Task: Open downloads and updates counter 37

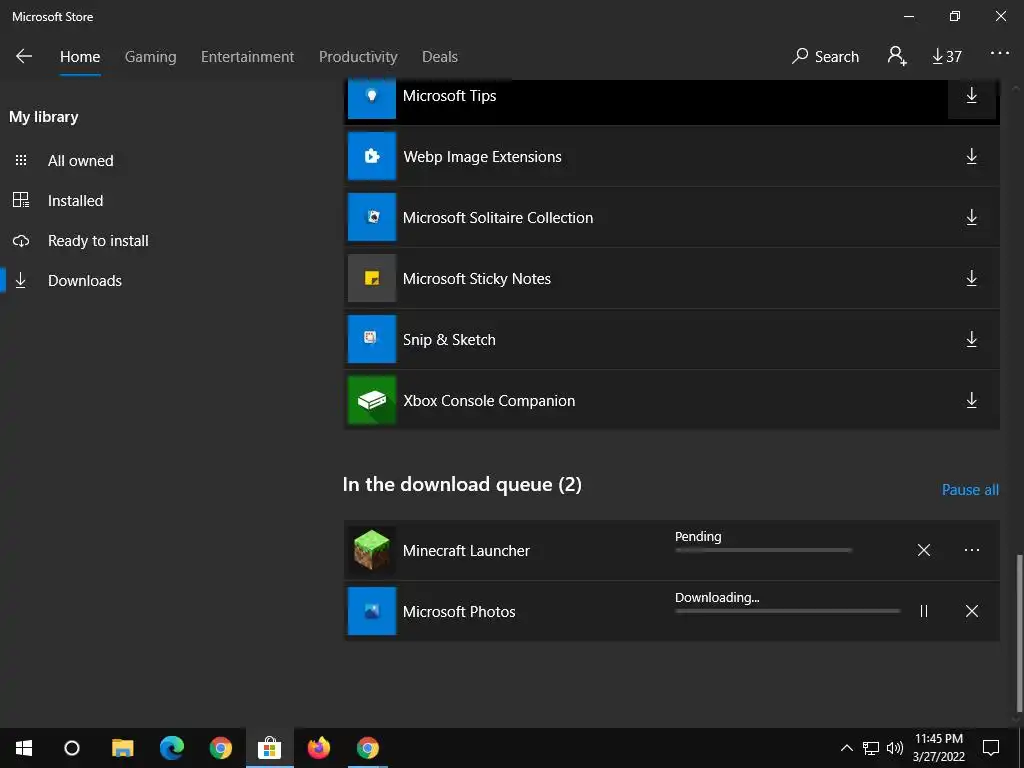Action: tap(946, 57)
